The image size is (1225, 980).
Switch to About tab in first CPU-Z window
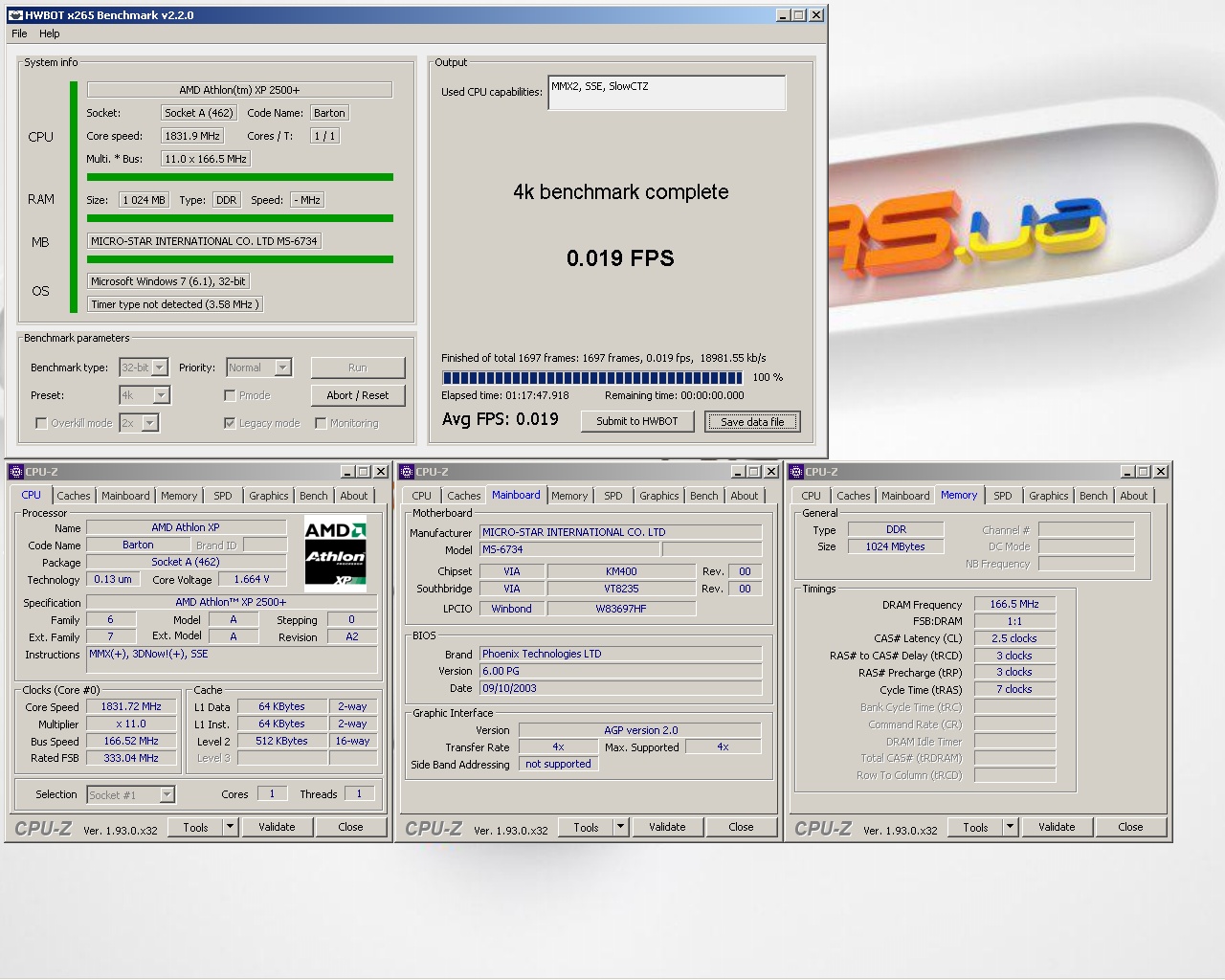354,496
